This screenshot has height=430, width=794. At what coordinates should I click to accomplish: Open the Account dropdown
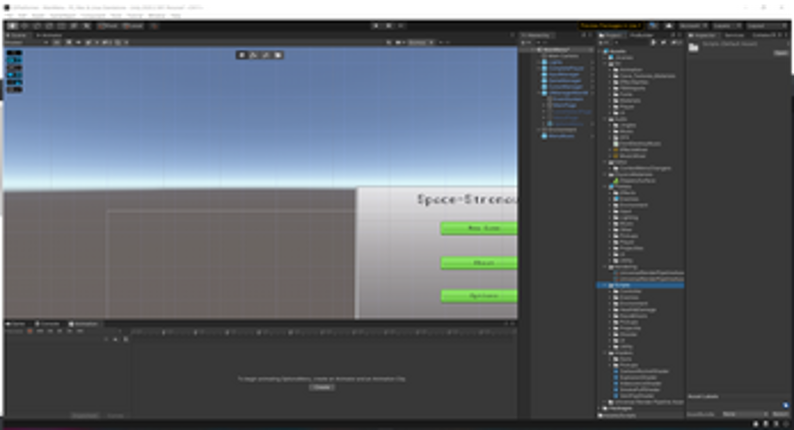point(693,26)
